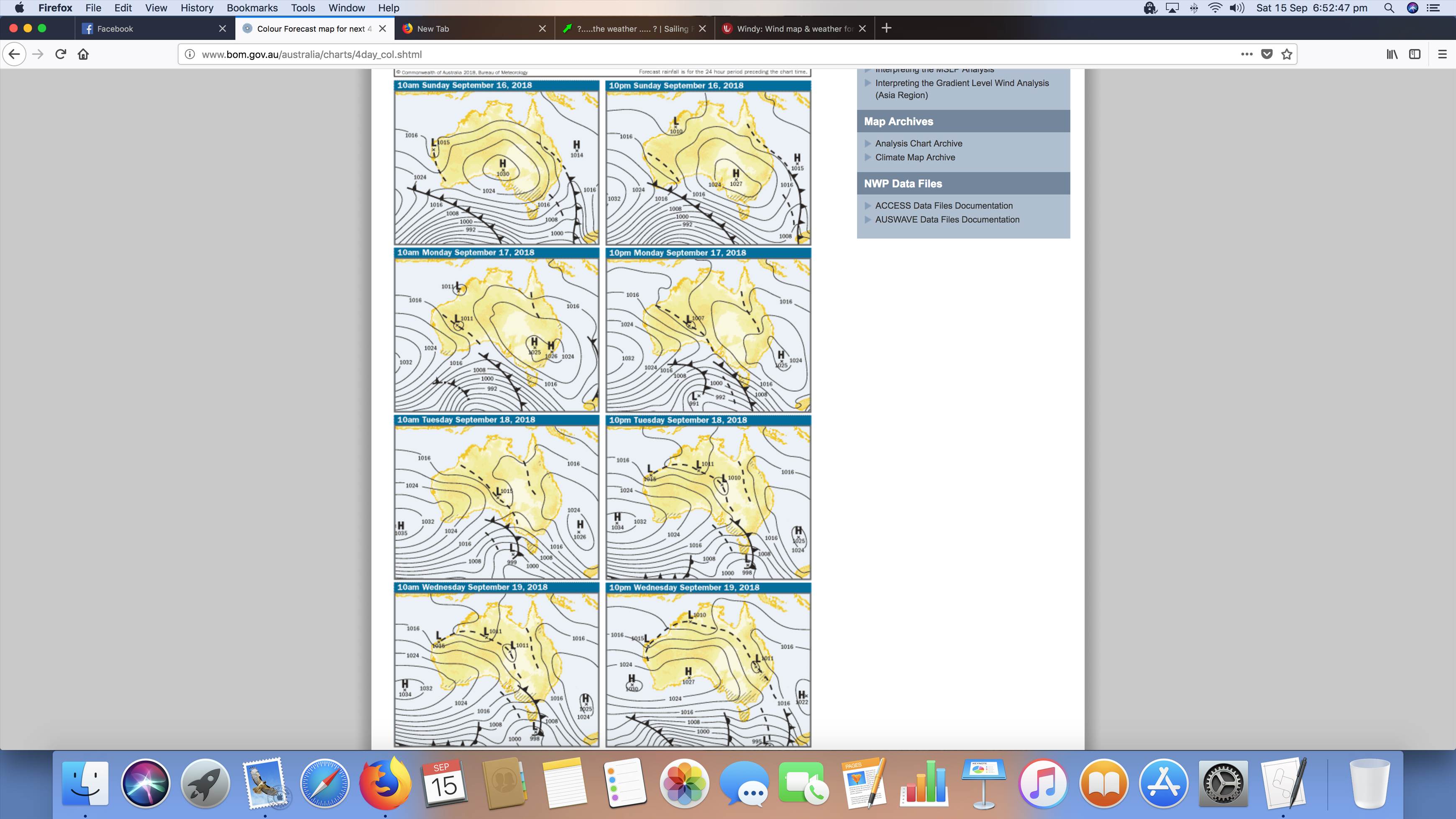Open the Firefox hamburger menu
Screen dimensions: 1456x819
1442,54
